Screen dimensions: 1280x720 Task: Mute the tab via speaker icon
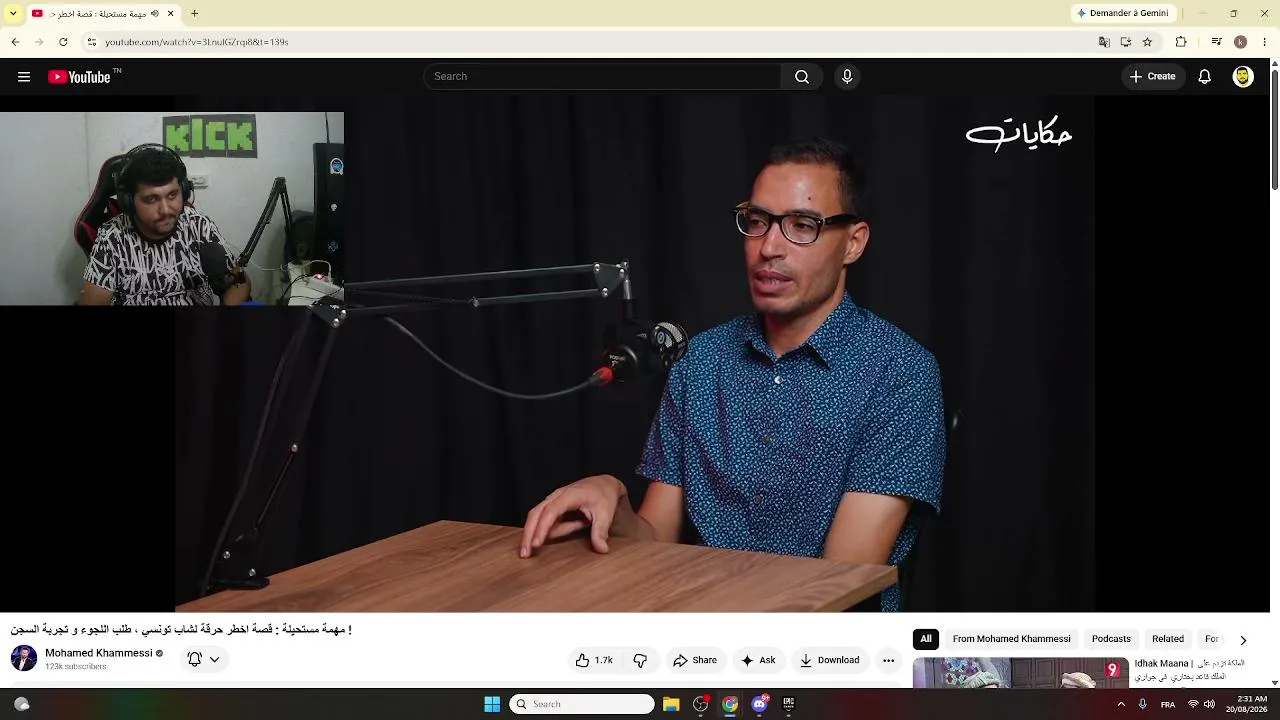pos(154,13)
